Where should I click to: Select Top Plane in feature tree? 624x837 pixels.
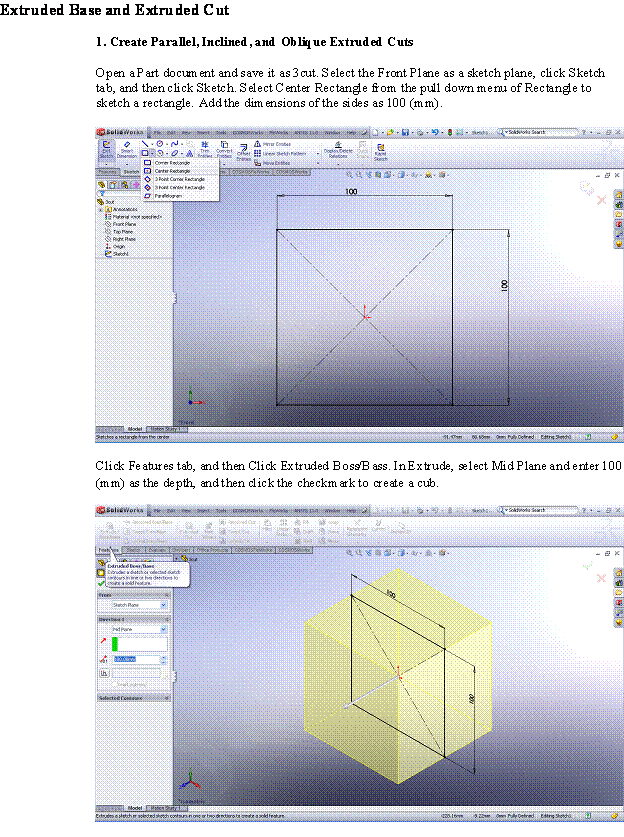pos(119,232)
